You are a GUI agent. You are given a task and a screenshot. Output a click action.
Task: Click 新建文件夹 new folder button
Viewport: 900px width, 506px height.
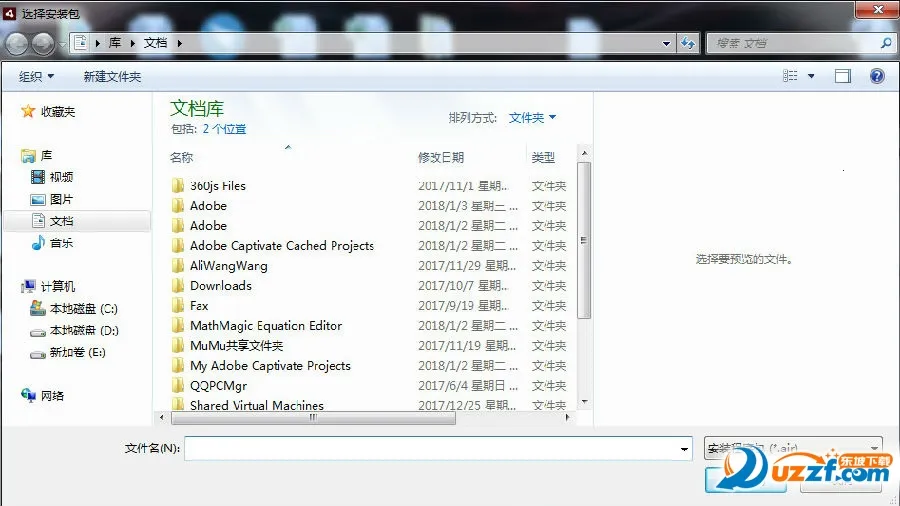click(x=112, y=76)
